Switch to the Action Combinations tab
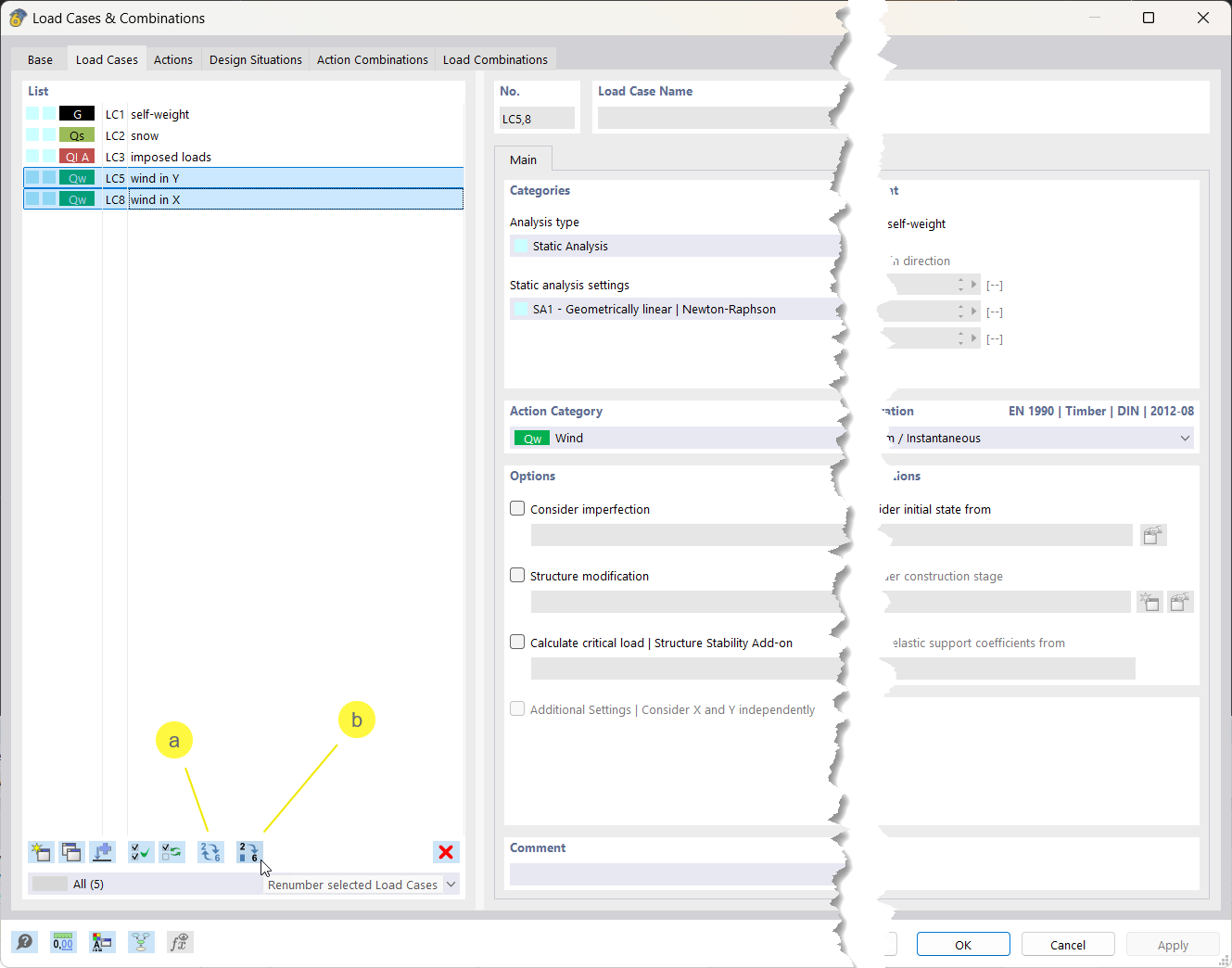This screenshot has width=1232, height=968. point(372,59)
